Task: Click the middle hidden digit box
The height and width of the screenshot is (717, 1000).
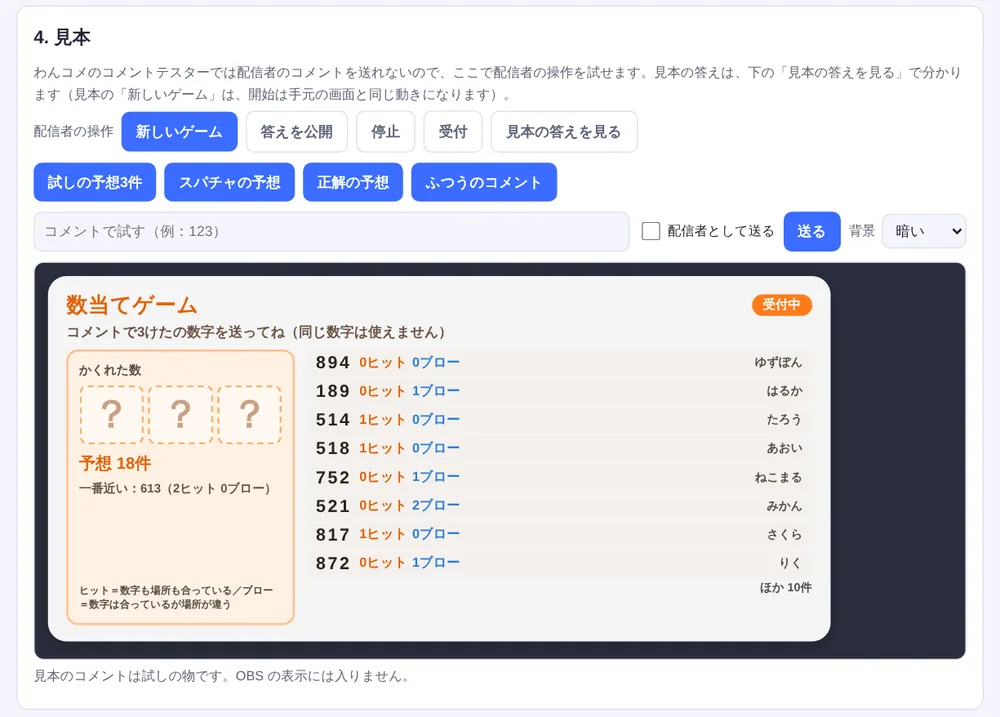Action: point(180,415)
